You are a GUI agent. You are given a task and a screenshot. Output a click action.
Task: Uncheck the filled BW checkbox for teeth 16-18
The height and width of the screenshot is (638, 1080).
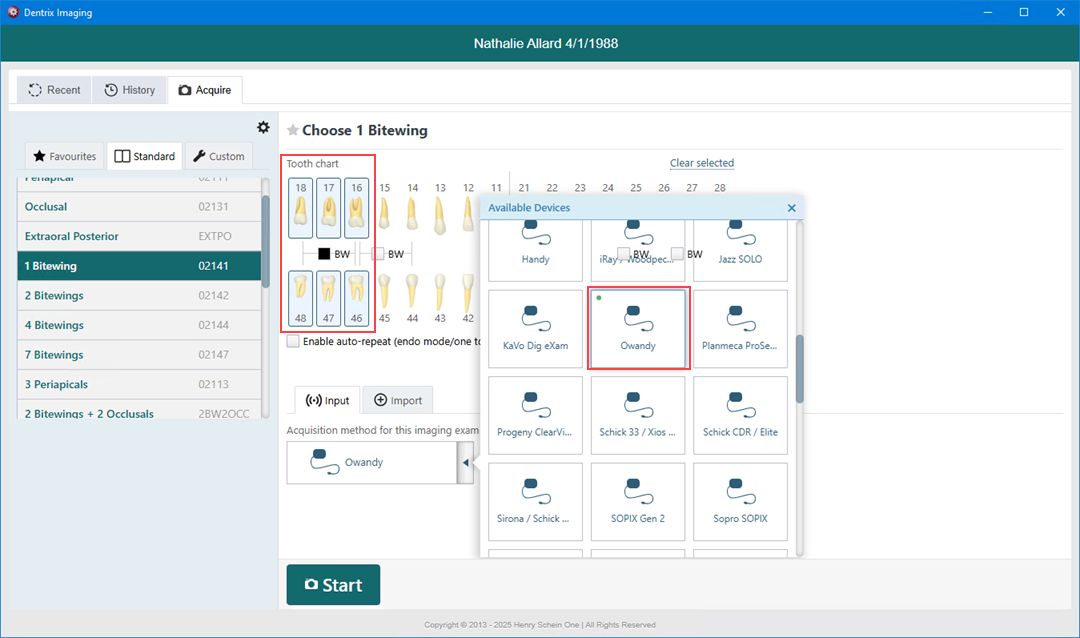pos(324,254)
